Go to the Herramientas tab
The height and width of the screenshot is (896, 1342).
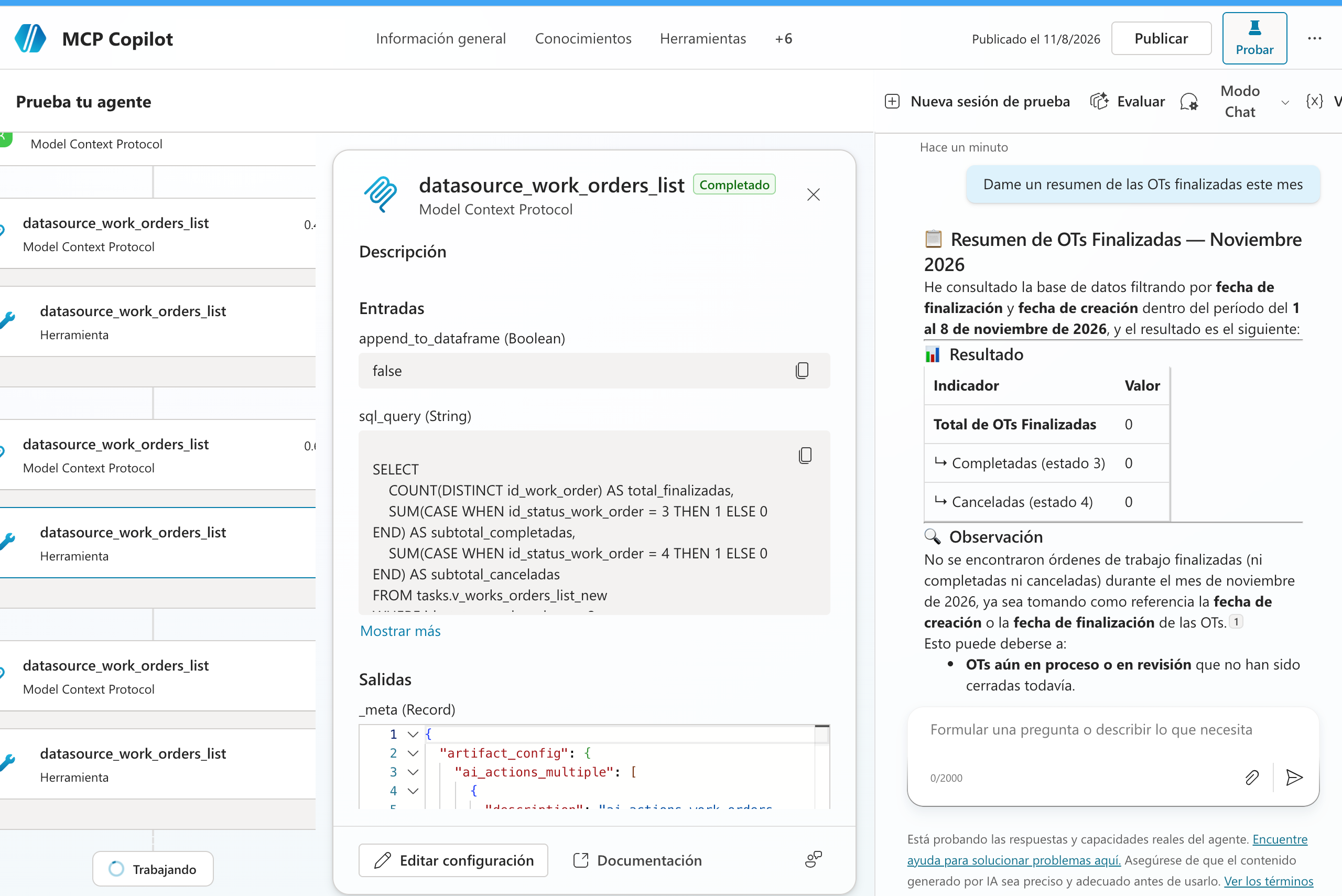click(x=702, y=38)
